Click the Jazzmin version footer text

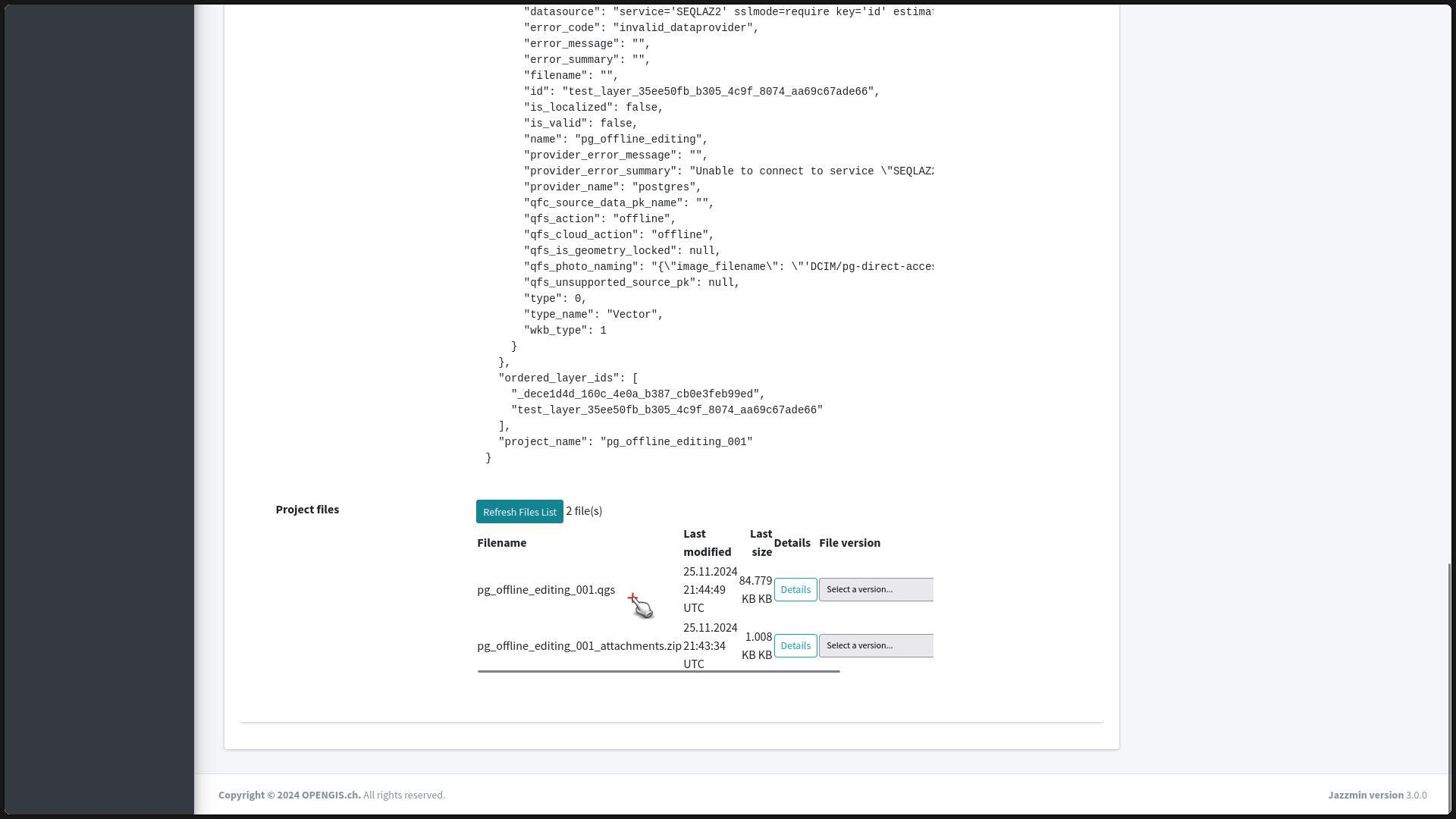(x=1365, y=795)
